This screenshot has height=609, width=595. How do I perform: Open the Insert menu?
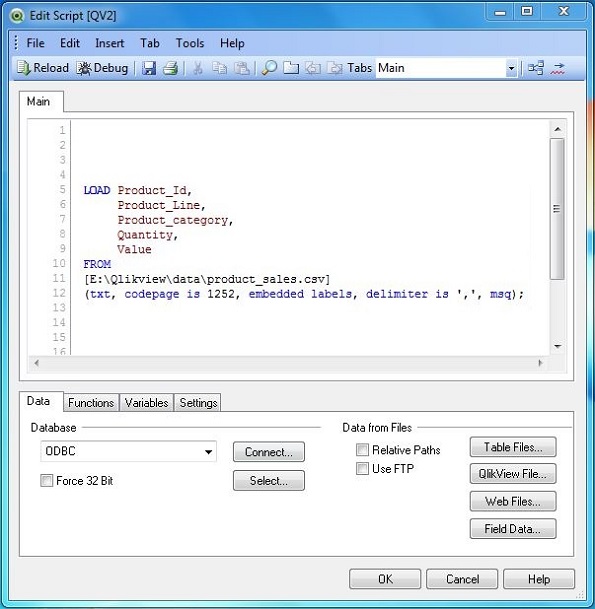pyautogui.click(x=110, y=43)
